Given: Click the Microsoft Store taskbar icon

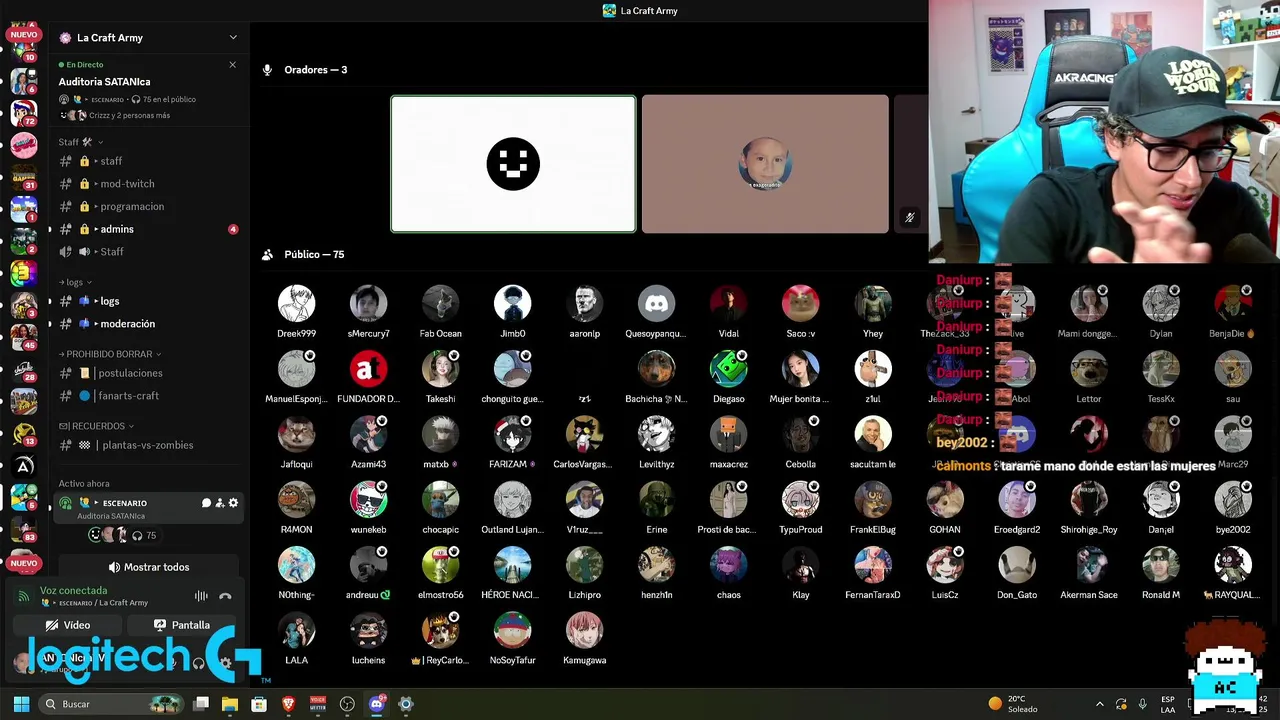Looking at the screenshot, I should [259, 704].
